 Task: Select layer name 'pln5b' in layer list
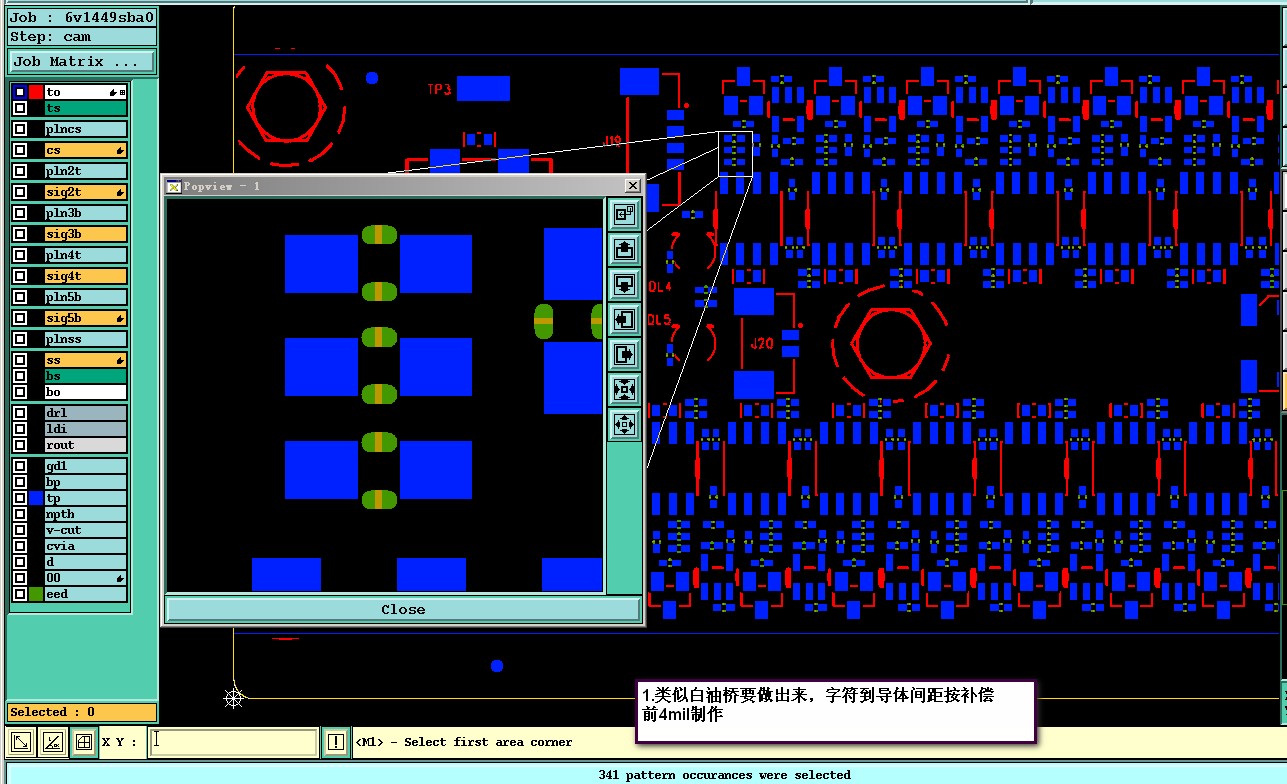[x=85, y=297]
